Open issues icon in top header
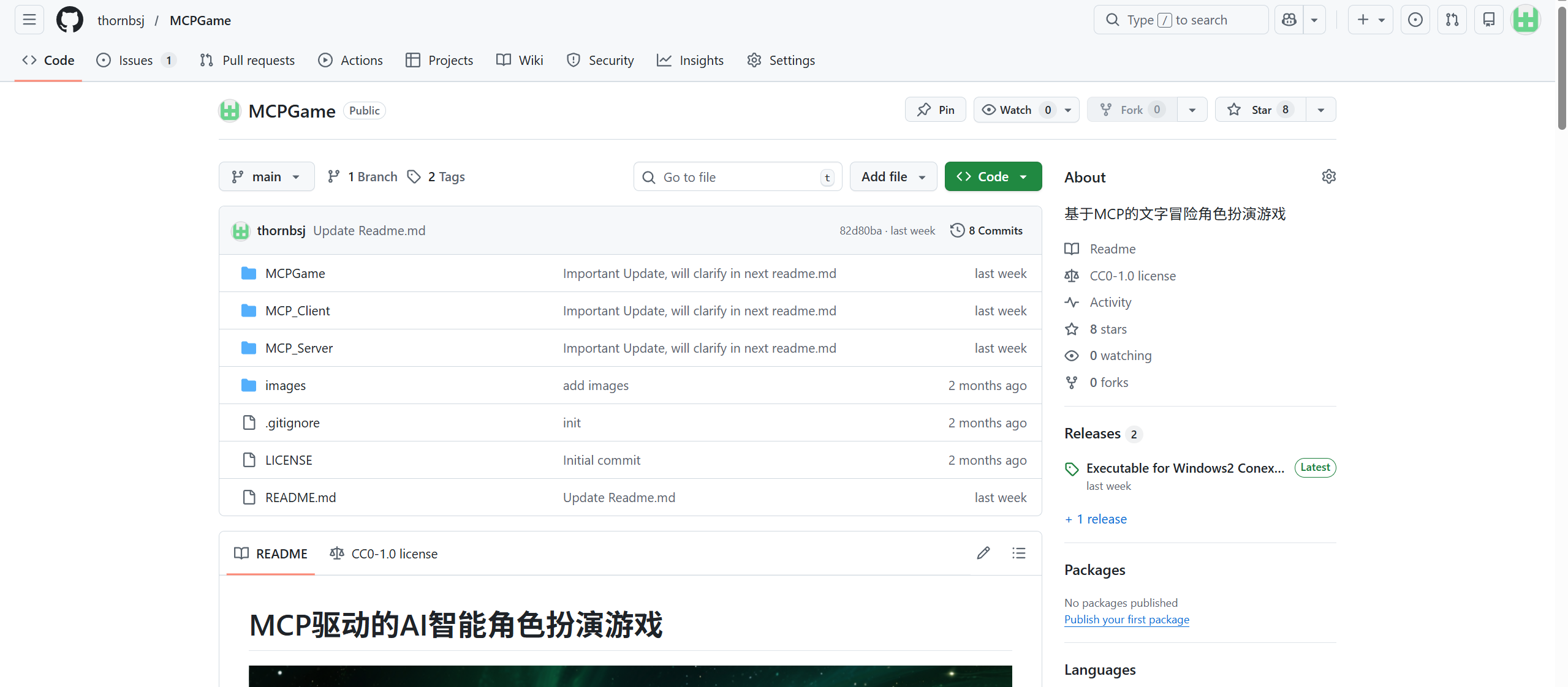Image resolution: width=1568 pixels, height=687 pixels. (1415, 20)
